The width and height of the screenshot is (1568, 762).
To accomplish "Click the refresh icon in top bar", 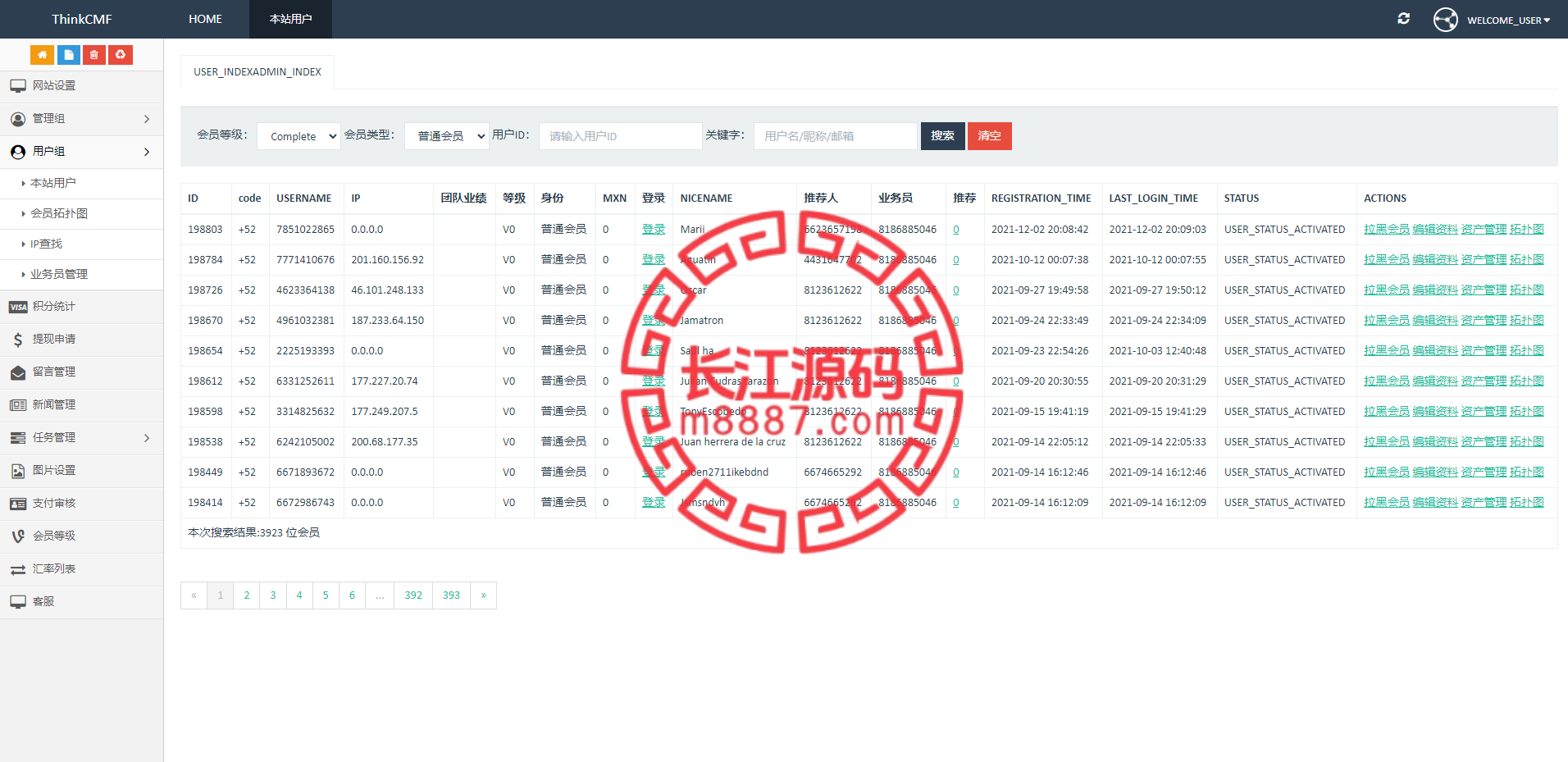I will [1404, 19].
